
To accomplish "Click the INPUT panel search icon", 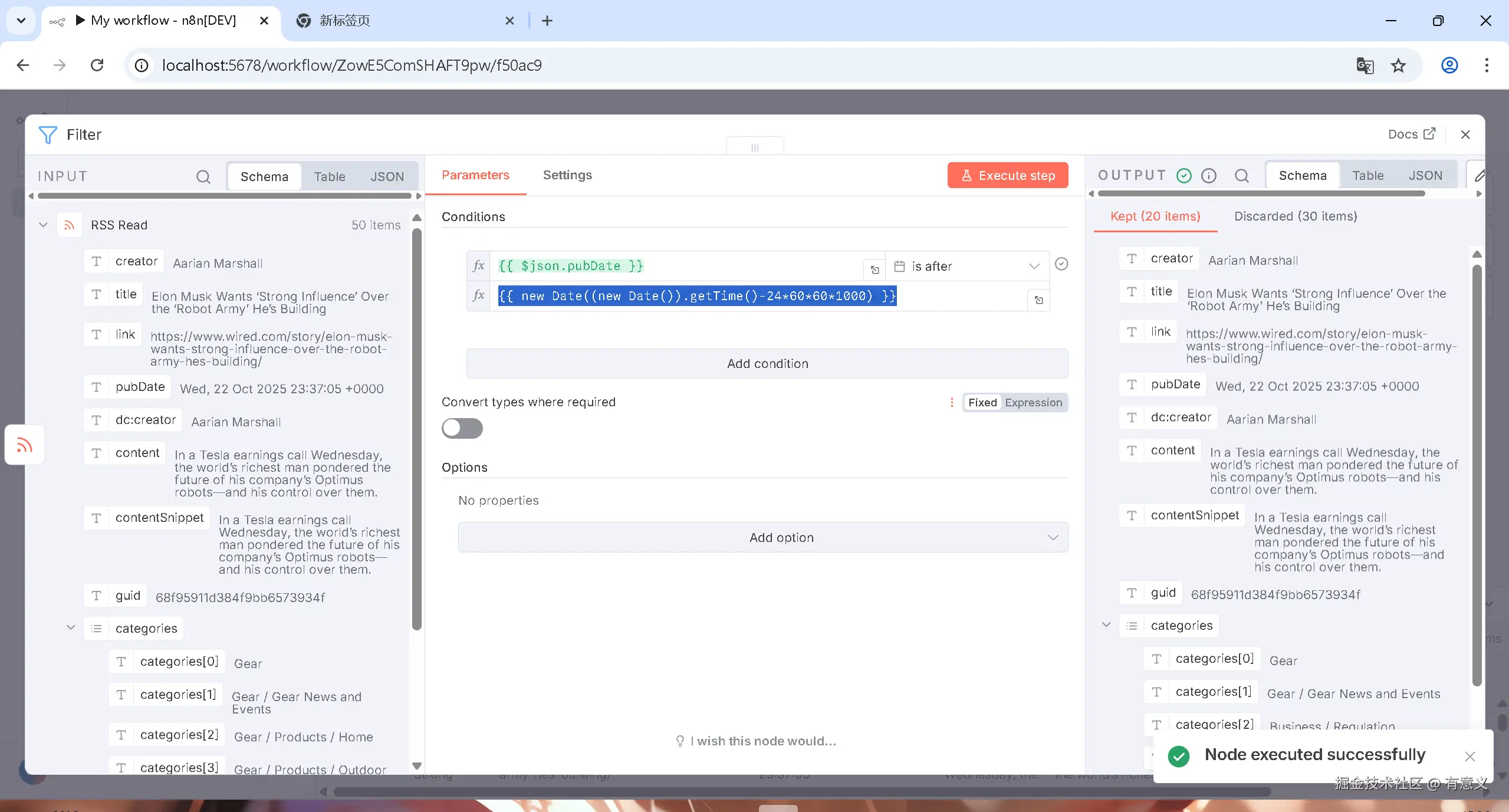I will point(203,177).
